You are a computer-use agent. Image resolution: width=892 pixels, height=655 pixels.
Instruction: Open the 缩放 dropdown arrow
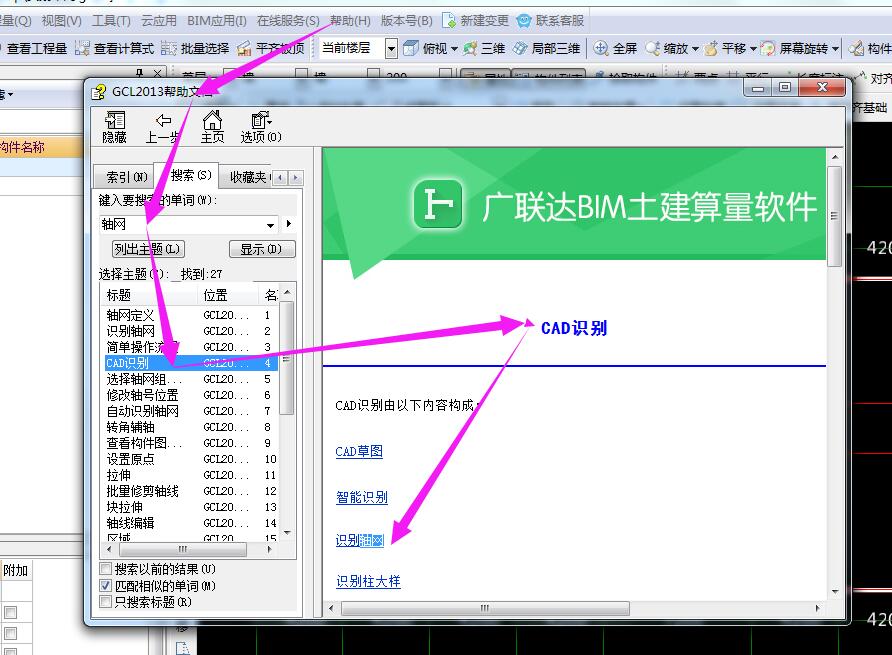(695, 49)
